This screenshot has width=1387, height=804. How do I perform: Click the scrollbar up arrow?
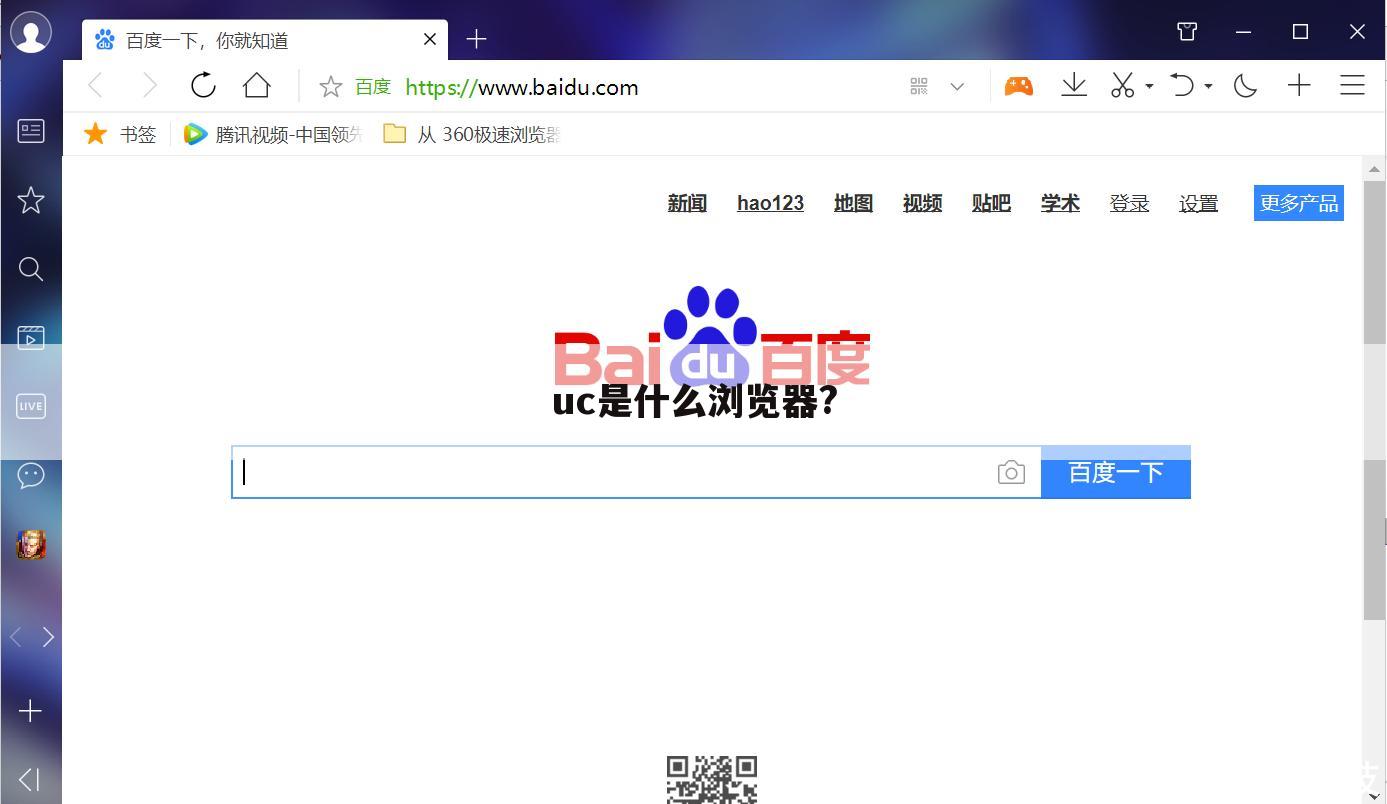coord(1374,168)
